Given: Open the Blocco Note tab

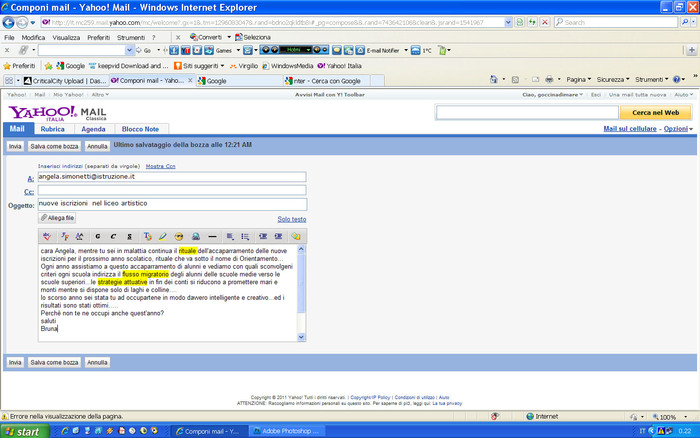Looking at the screenshot, I should coord(140,129).
